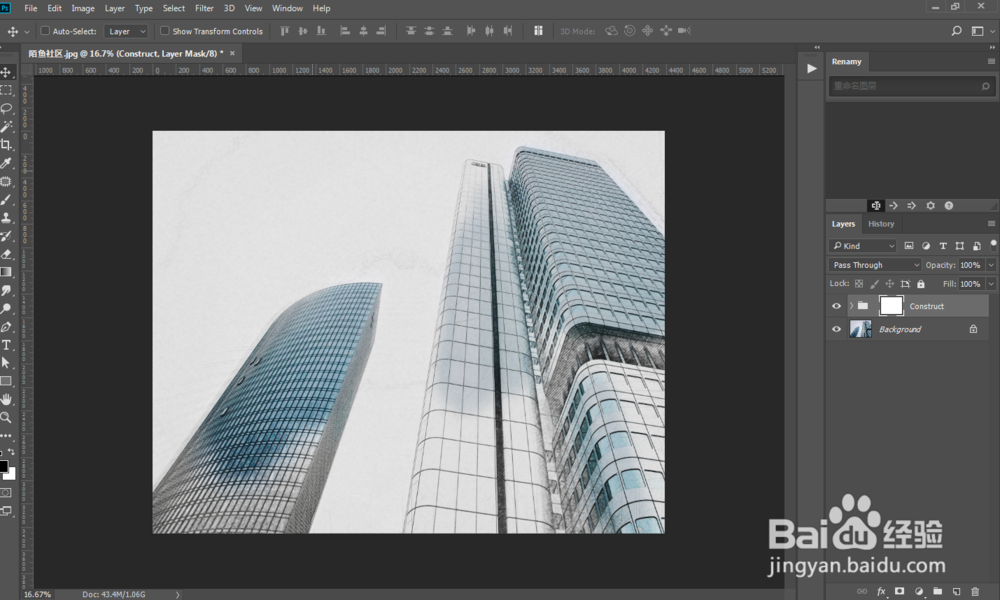The width and height of the screenshot is (1000, 600).
Task: Select the Lasso tool
Action: click(x=6, y=108)
